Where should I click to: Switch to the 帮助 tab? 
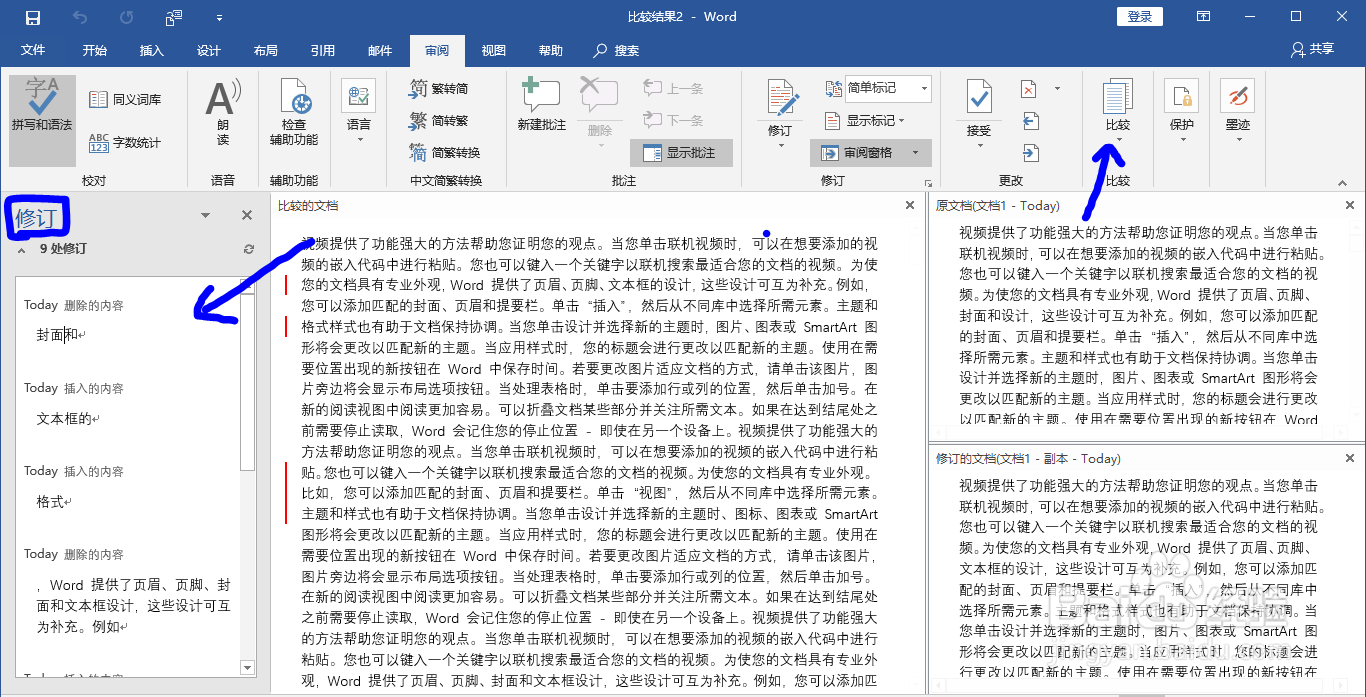click(551, 50)
